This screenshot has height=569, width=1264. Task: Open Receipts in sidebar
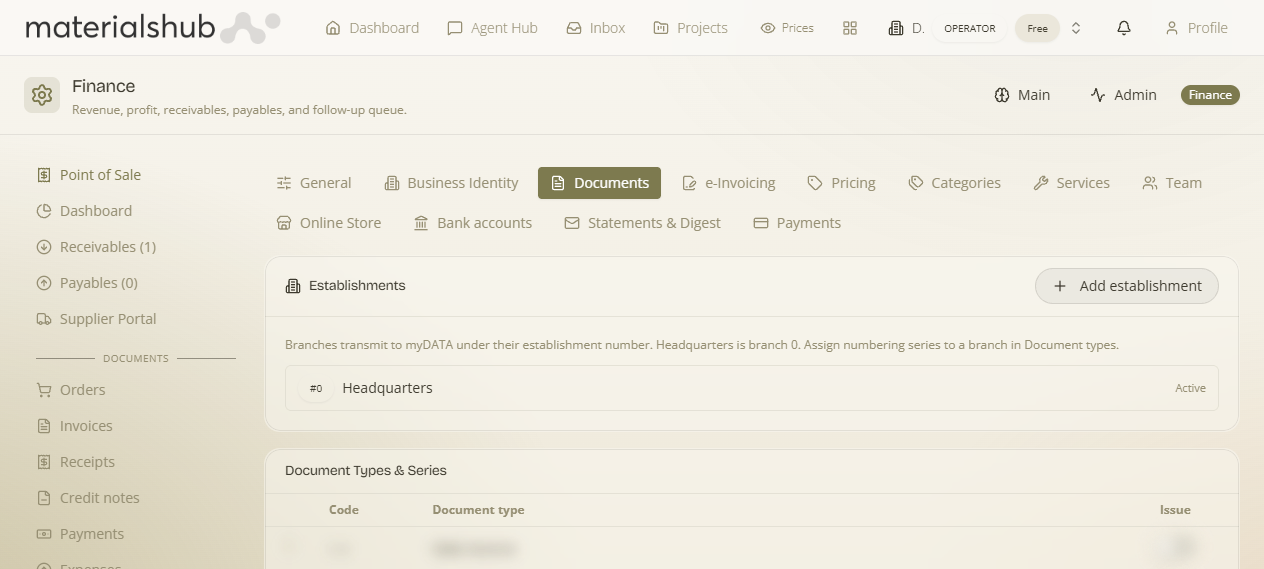75,462
